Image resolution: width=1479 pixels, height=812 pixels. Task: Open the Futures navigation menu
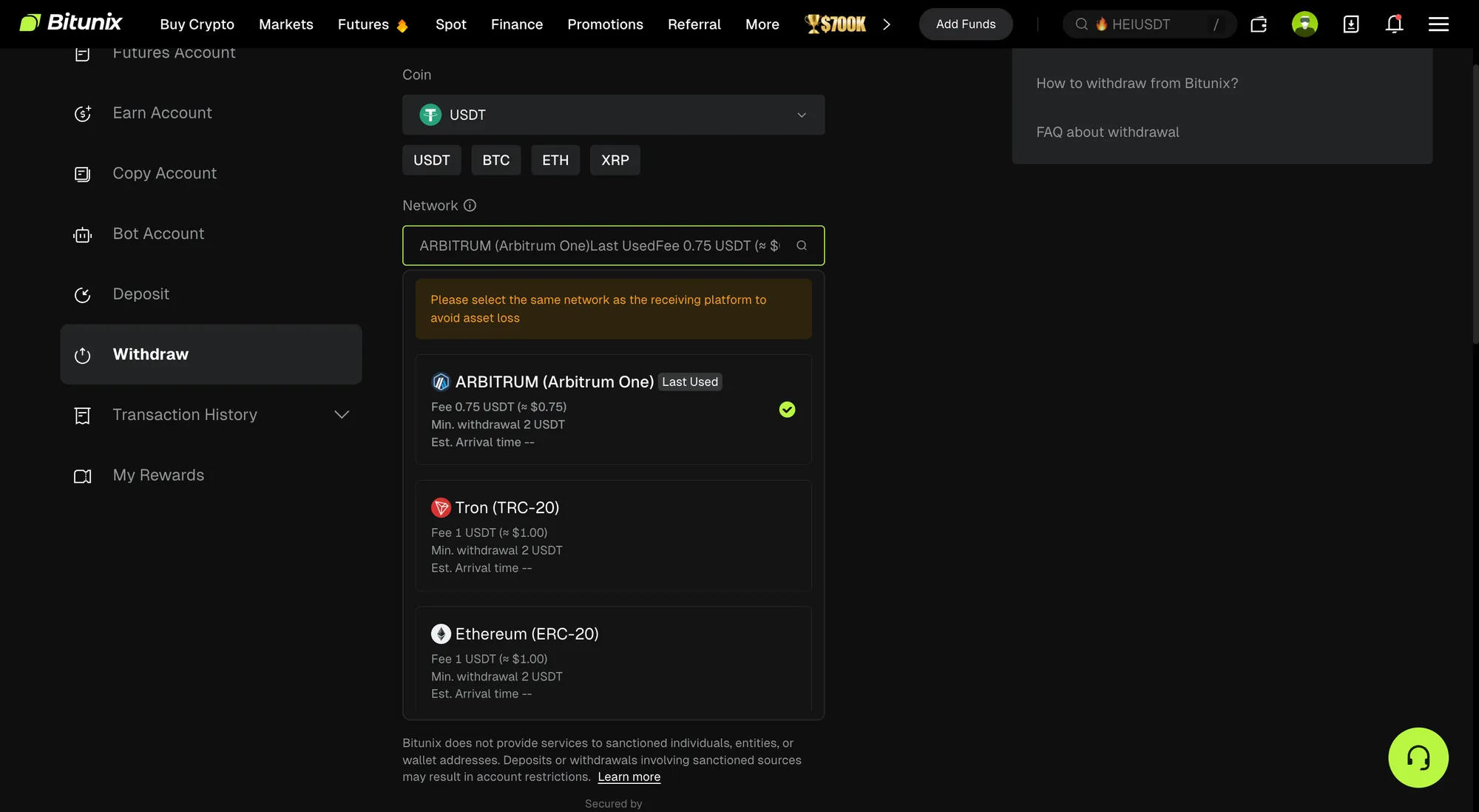(363, 24)
